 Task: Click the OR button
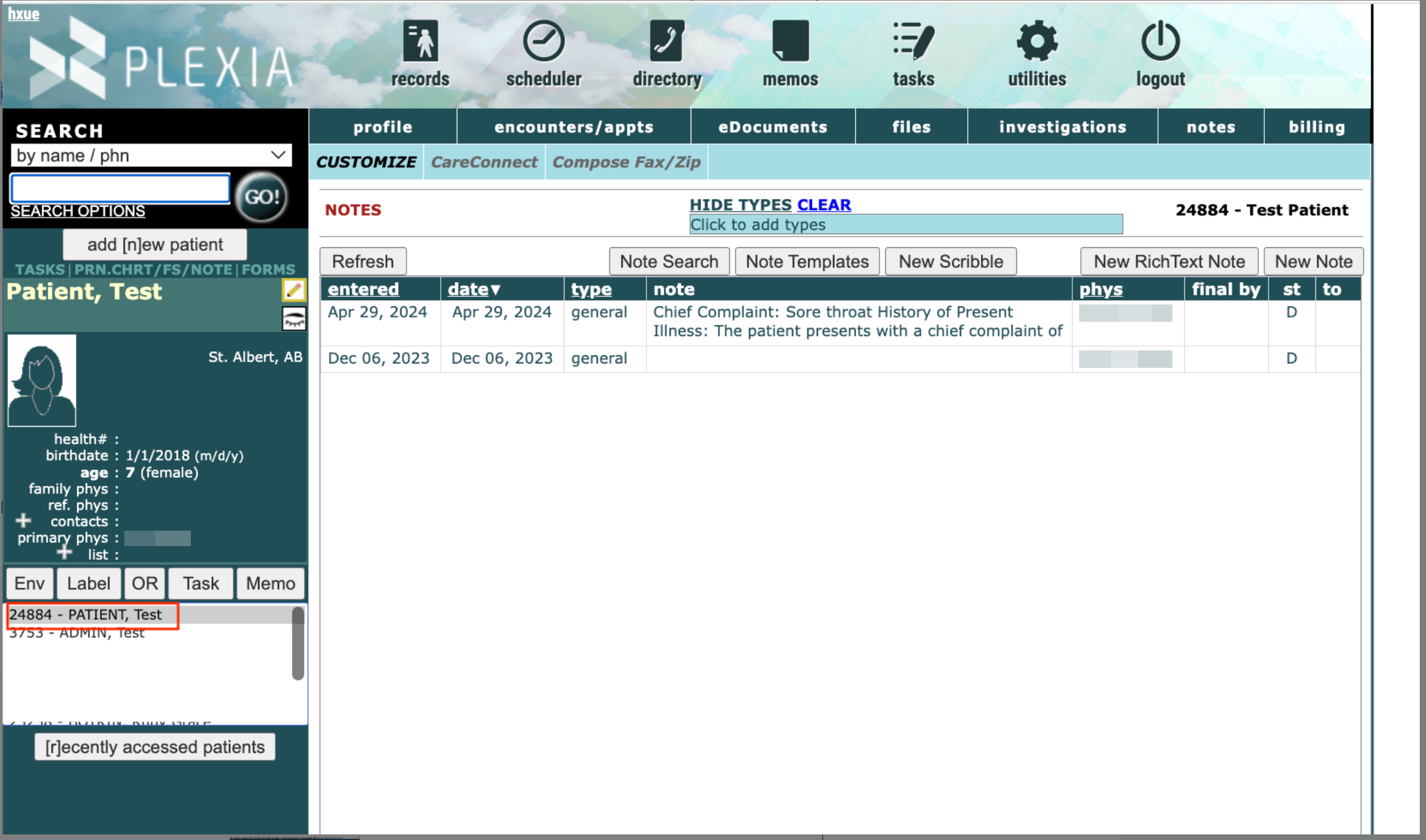(145, 583)
